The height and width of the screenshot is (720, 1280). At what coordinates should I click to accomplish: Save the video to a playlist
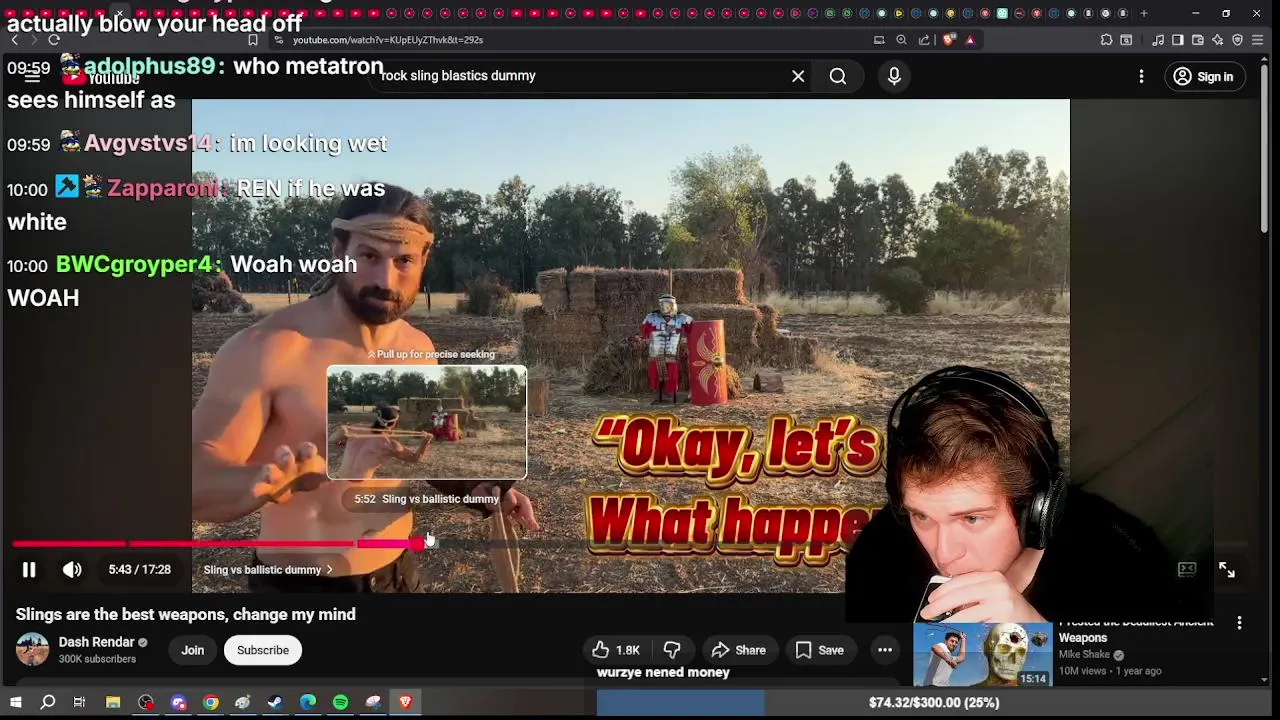[820, 650]
